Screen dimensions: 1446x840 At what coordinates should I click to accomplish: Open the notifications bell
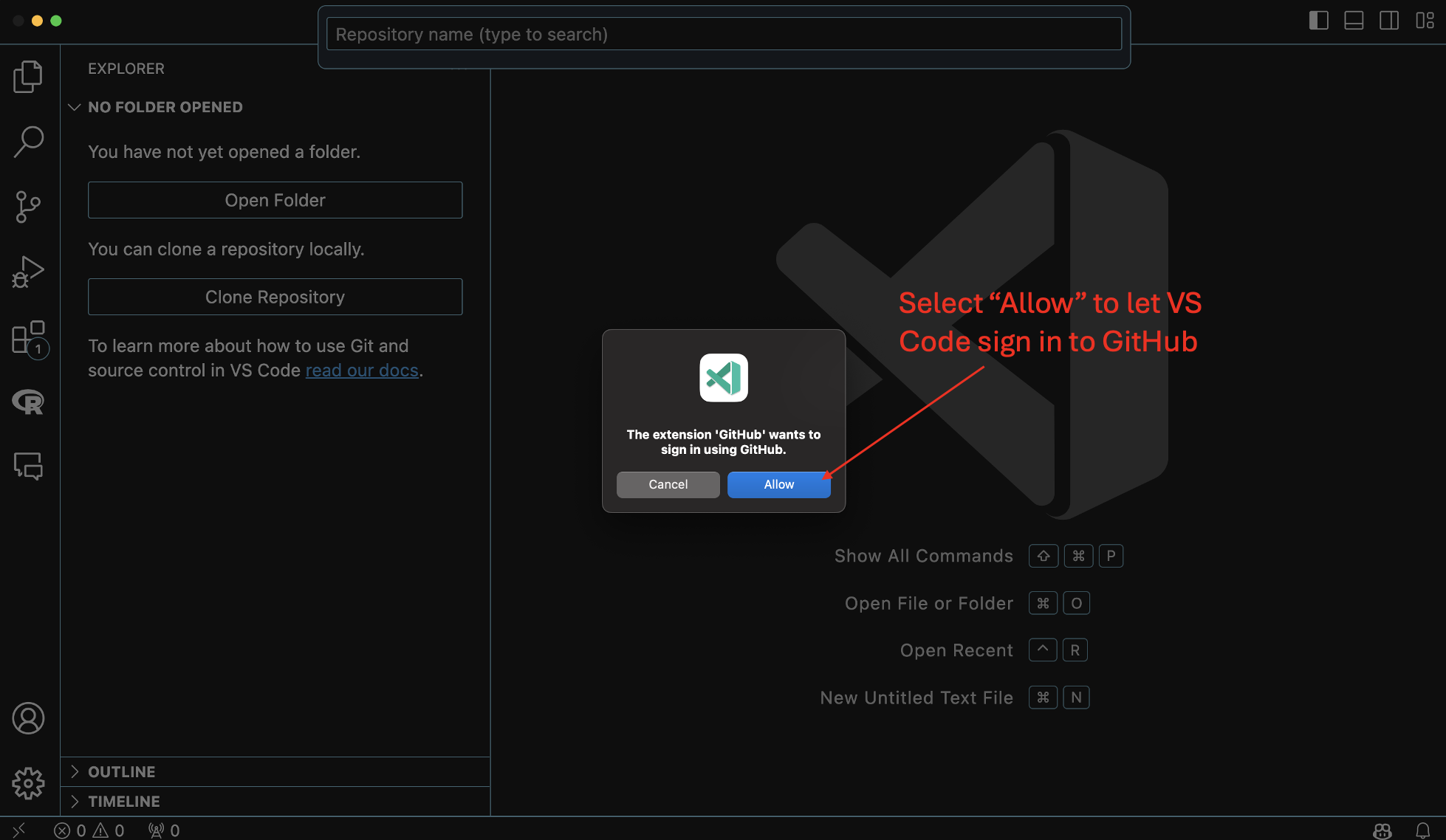(x=1422, y=830)
